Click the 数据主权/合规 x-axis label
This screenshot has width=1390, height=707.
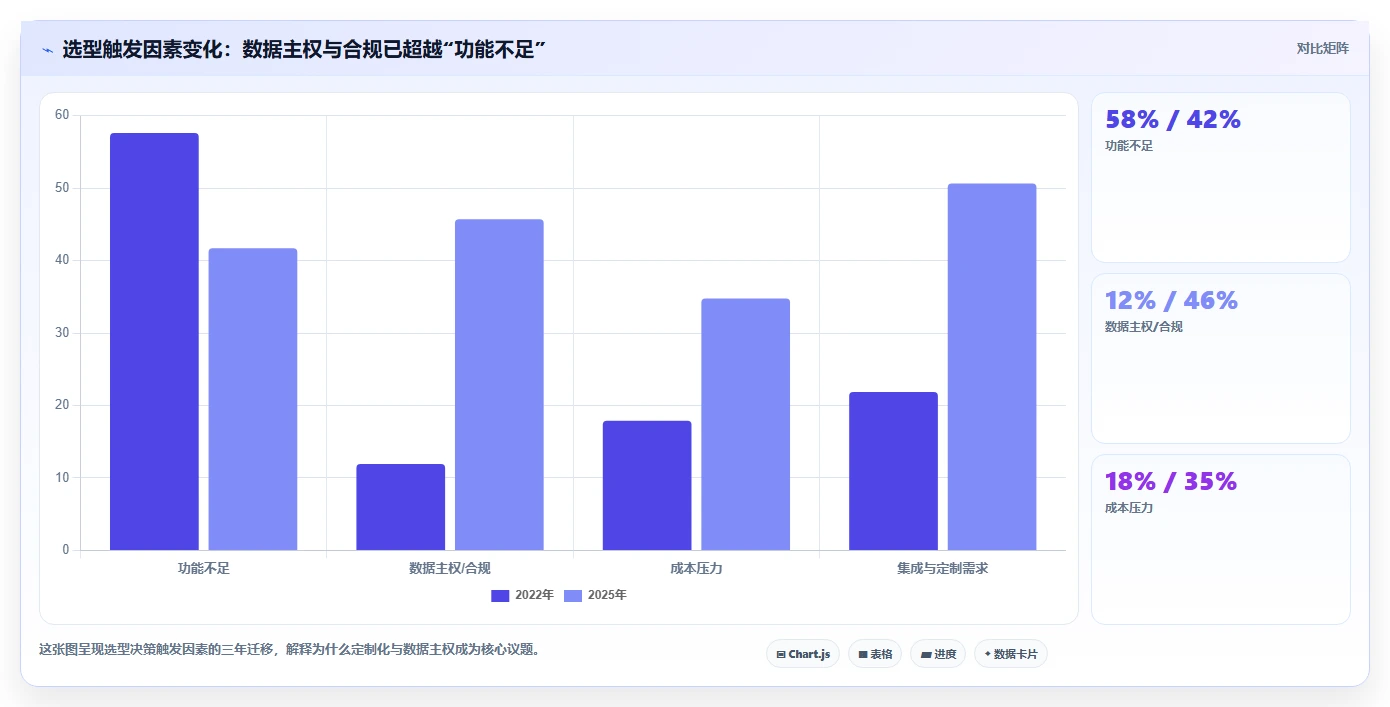tap(450, 568)
